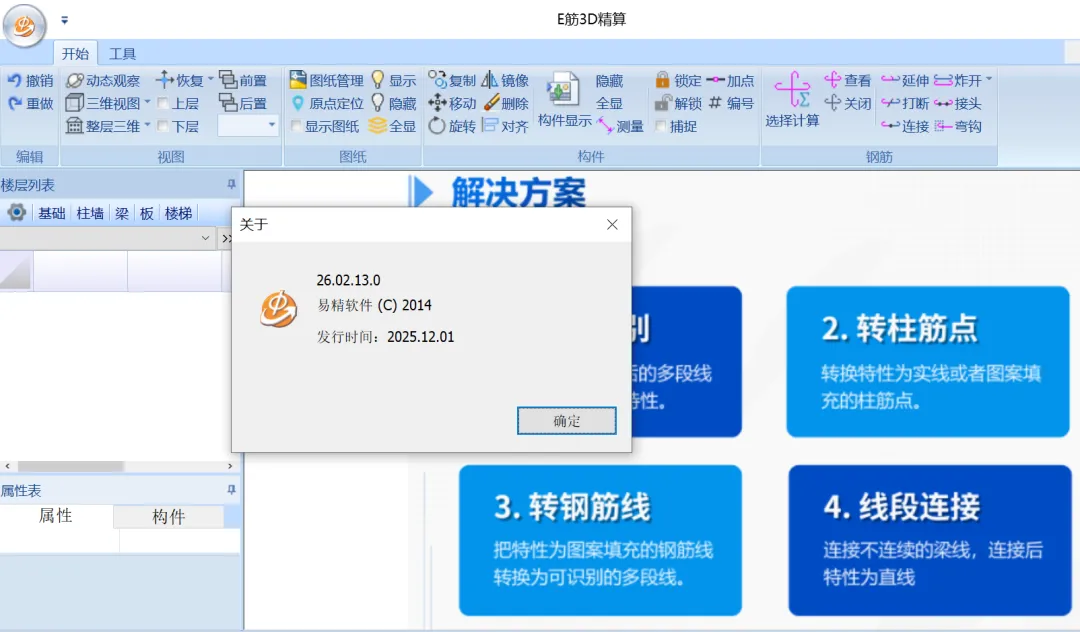This screenshot has width=1080, height=632.
Task: Click 图纸 group 全显 layers icon
Action: [377, 126]
